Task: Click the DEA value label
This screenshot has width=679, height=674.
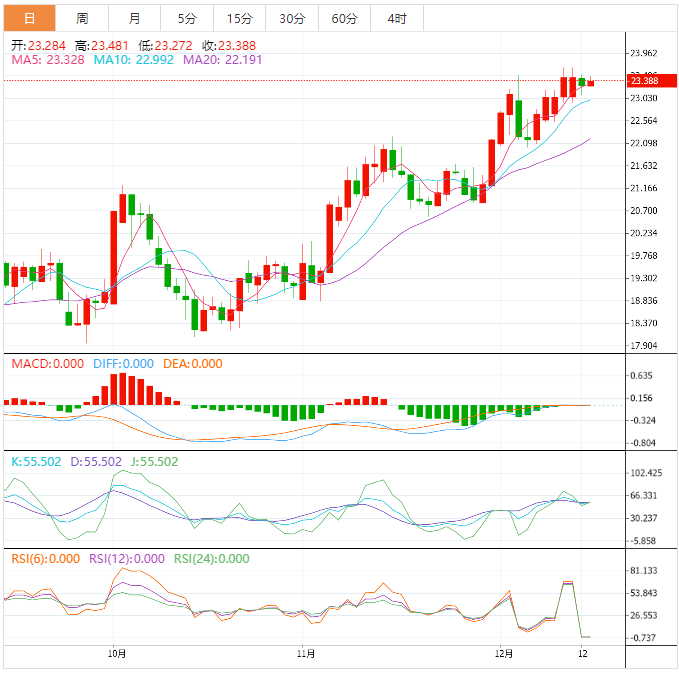Action: pos(193,364)
